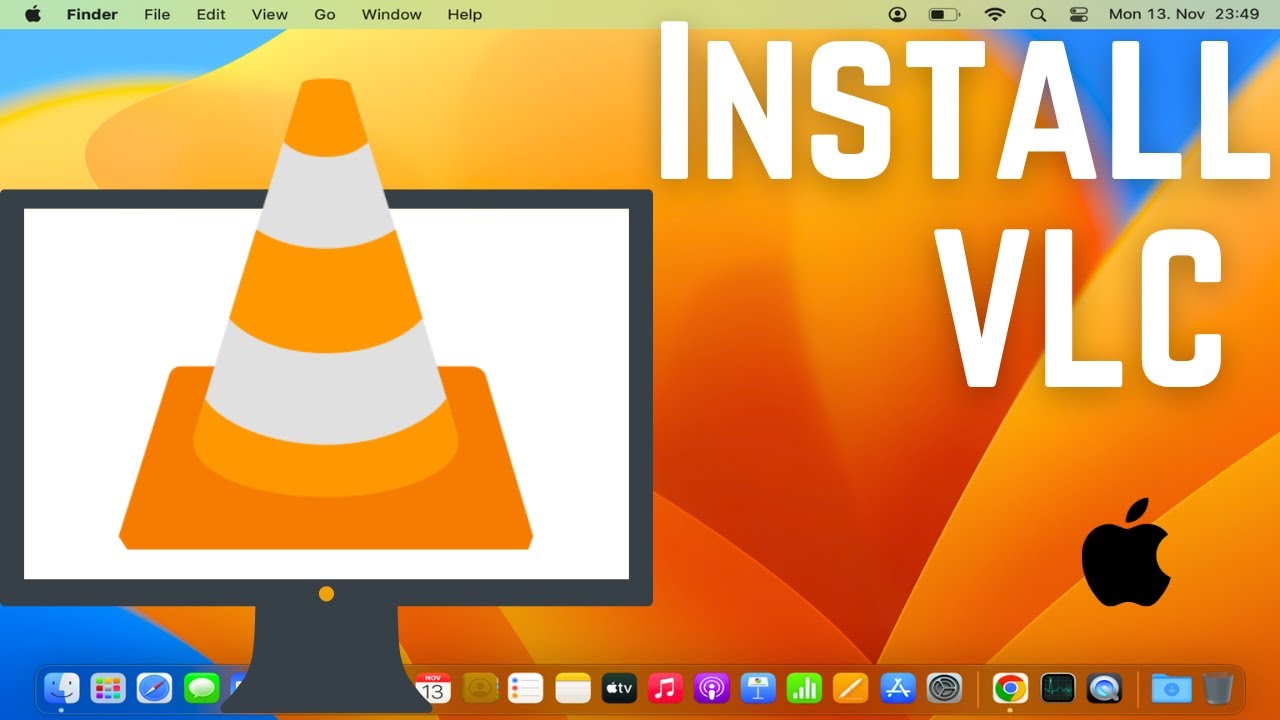Open System Settings gear icon
The image size is (1280, 720).
pos(944,688)
